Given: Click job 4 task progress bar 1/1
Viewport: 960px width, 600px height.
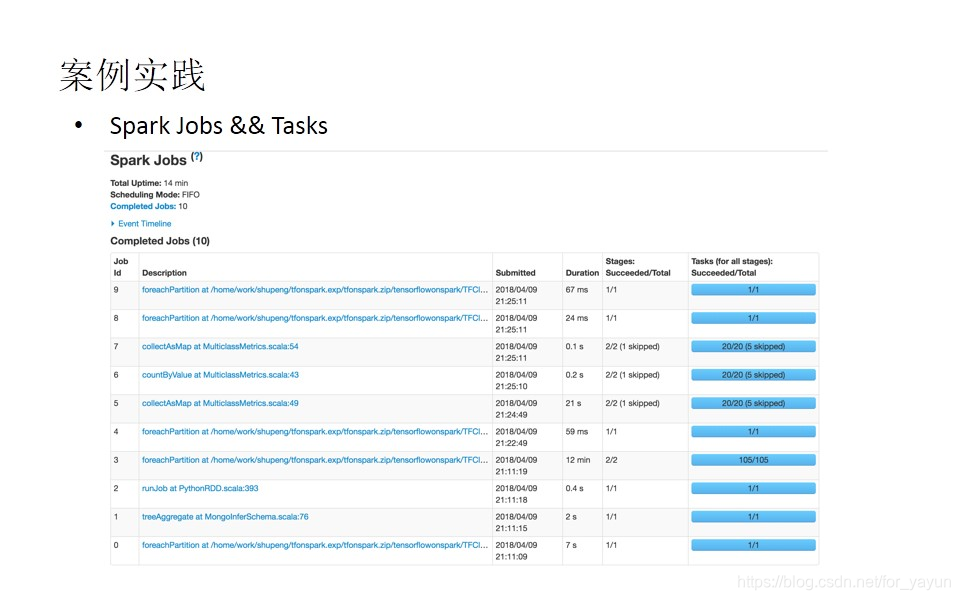Looking at the screenshot, I should (x=753, y=432).
